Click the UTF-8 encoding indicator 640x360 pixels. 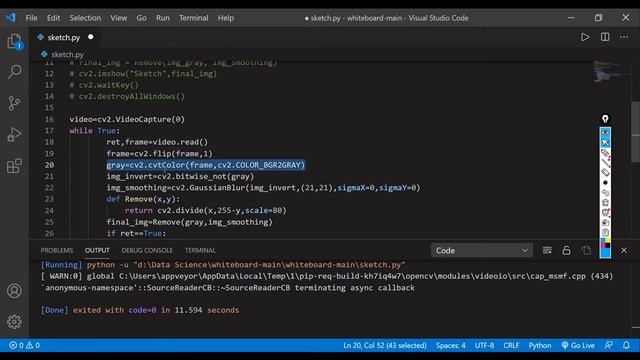coord(484,345)
